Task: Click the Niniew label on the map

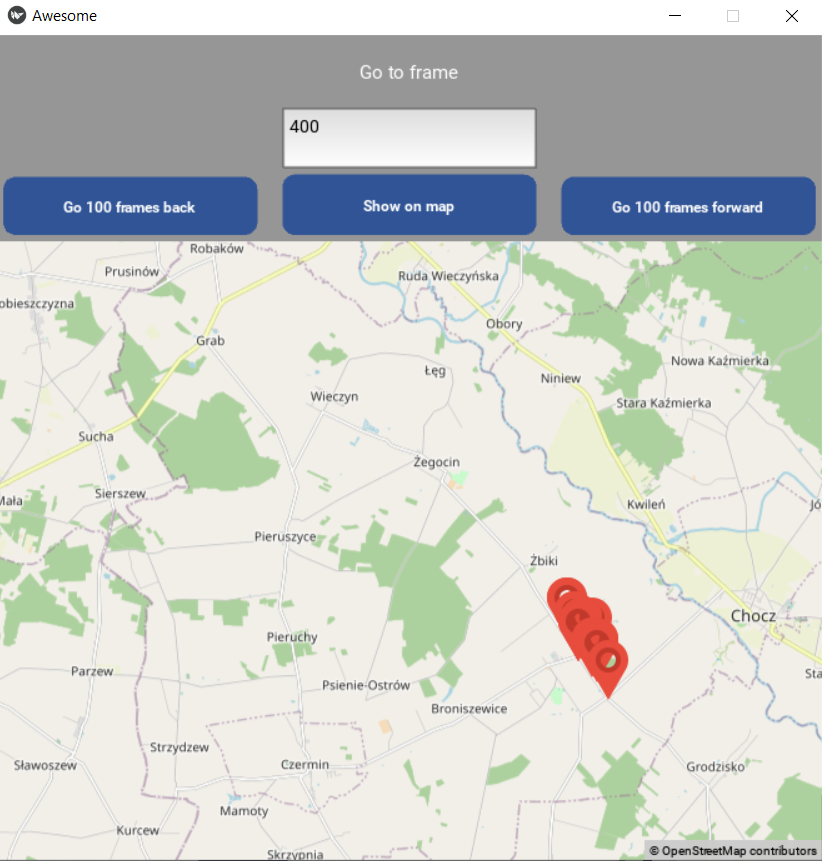Action: pos(560,378)
